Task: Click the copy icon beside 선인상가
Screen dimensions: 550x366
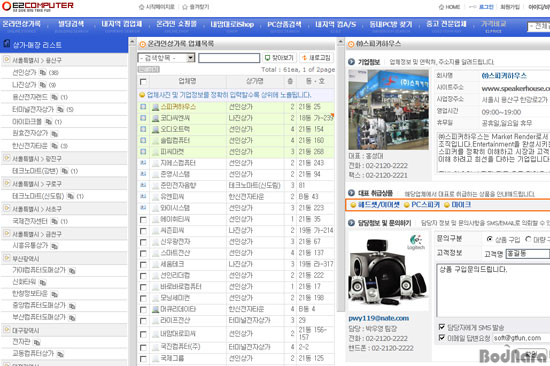Action: point(43,73)
